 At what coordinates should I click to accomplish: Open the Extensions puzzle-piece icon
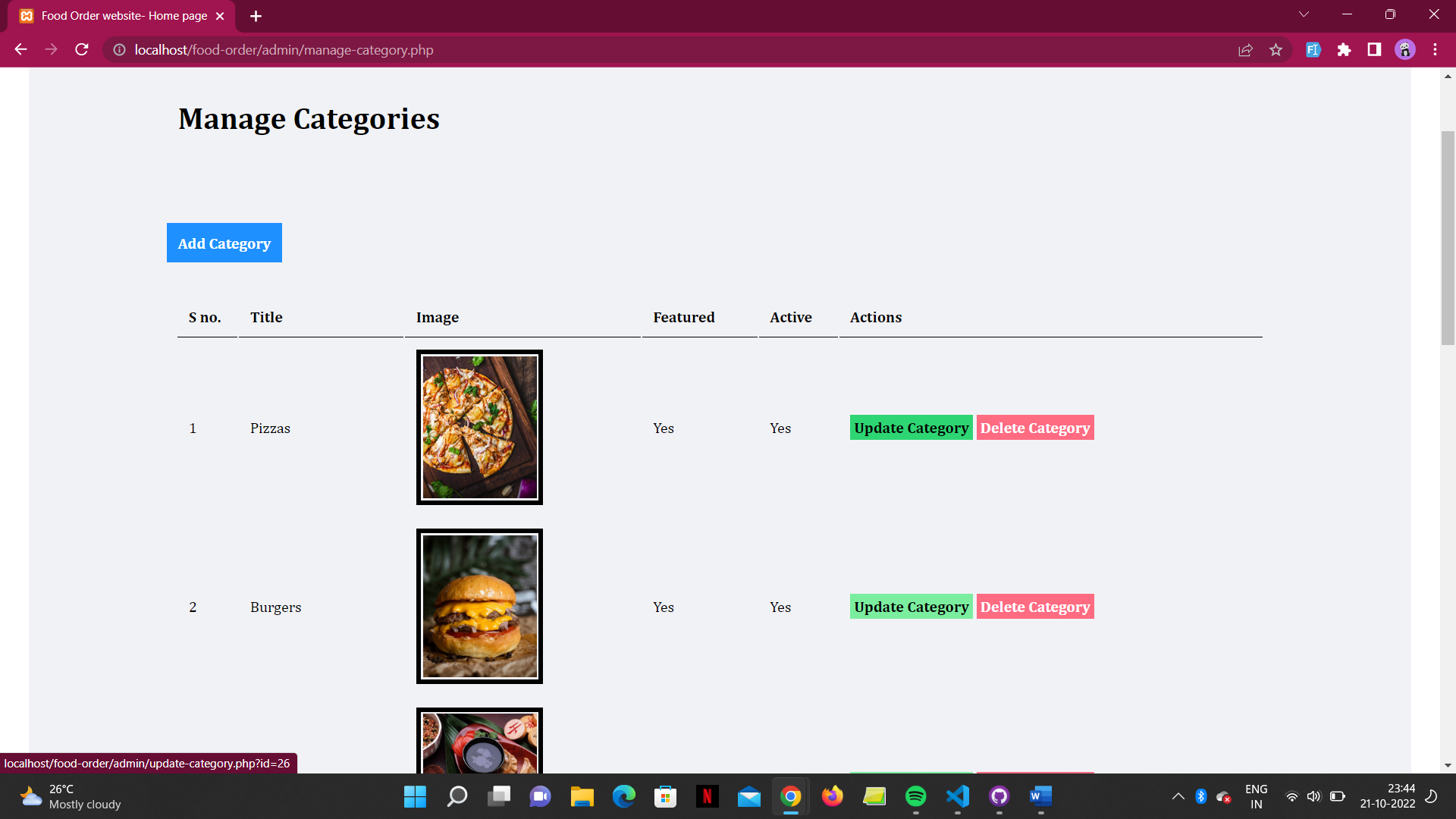pyautogui.click(x=1345, y=50)
